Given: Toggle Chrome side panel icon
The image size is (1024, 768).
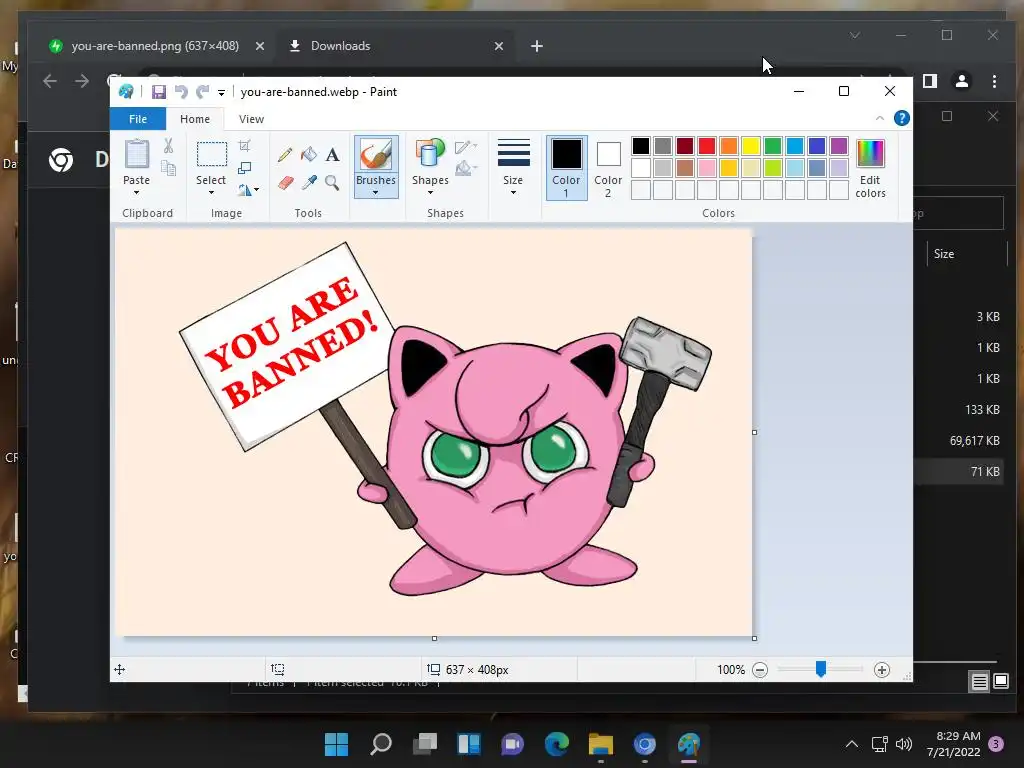Looking at the screenshot, I should point(929,81).
